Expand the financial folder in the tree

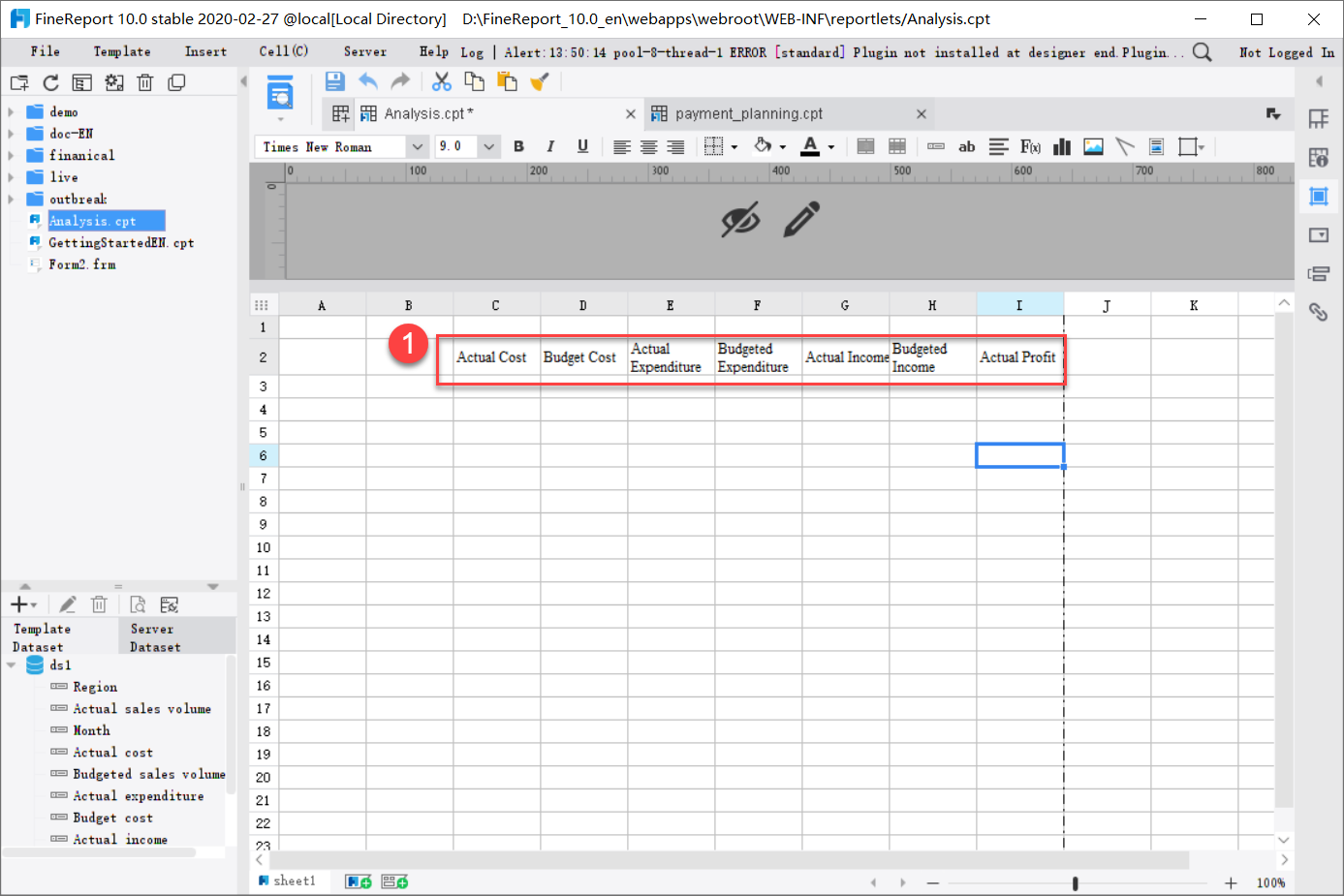(x=10, y=154)
